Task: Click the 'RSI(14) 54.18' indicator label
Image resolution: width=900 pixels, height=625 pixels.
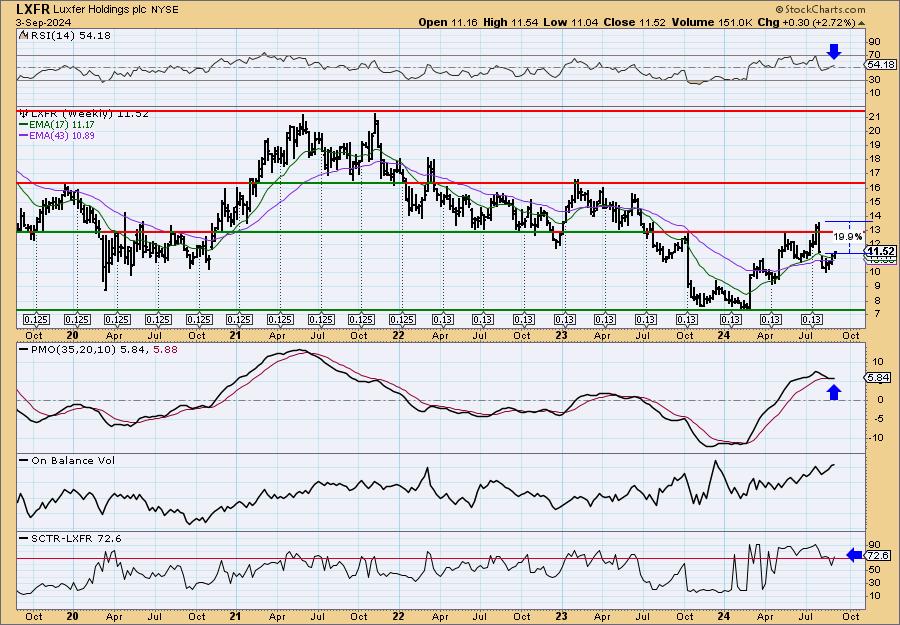Action: (65, 35)
